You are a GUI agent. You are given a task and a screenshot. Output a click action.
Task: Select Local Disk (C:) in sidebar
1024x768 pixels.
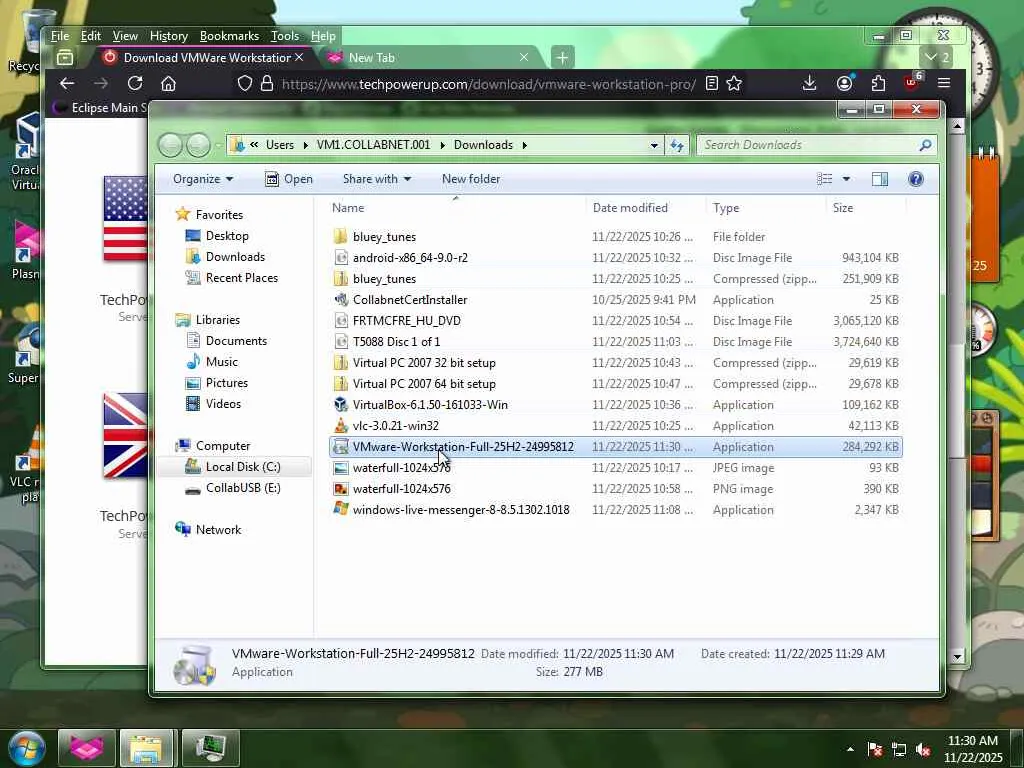click(242, 466)
